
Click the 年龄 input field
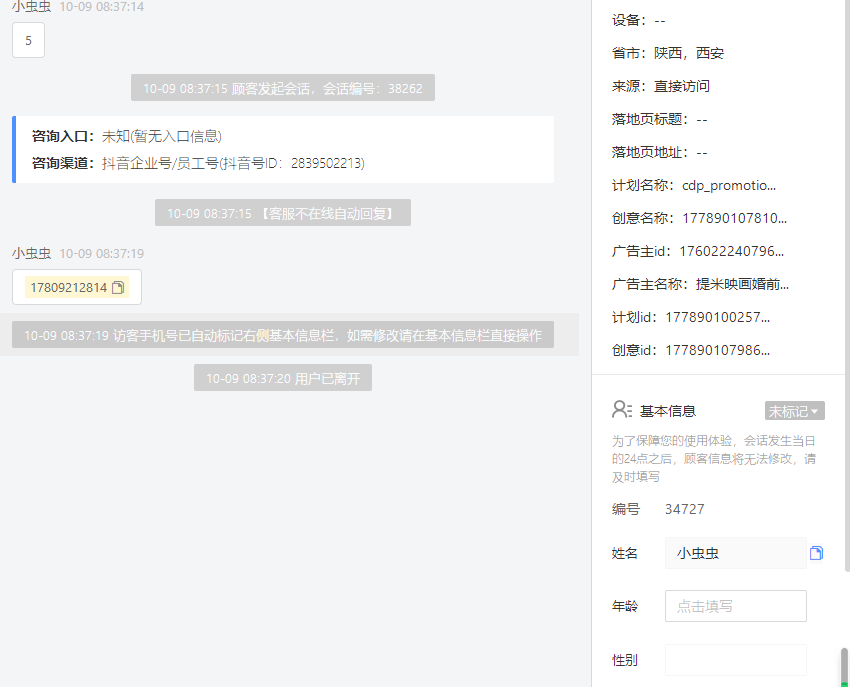coord(736,606)
